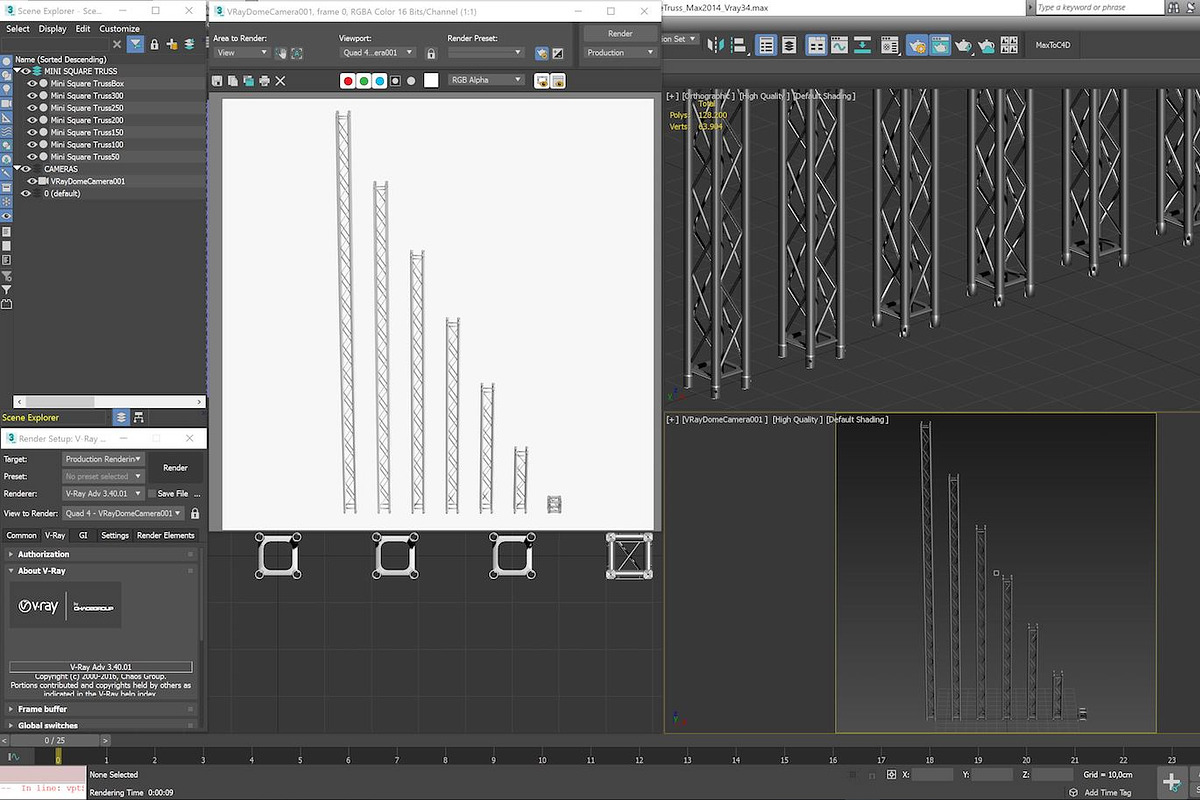Click Auto Region Selected icon

click(297, 53)
